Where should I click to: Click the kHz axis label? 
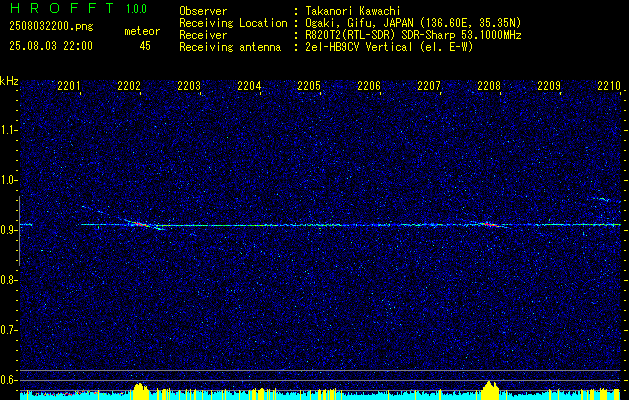[x=9, y=81]
